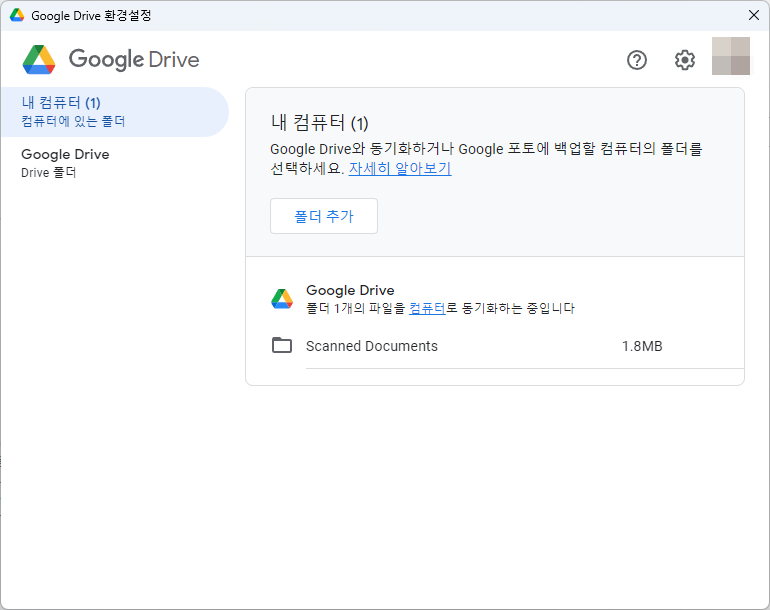Click the account profile avatar
This screenshot has height=610, width=770.
731,57
